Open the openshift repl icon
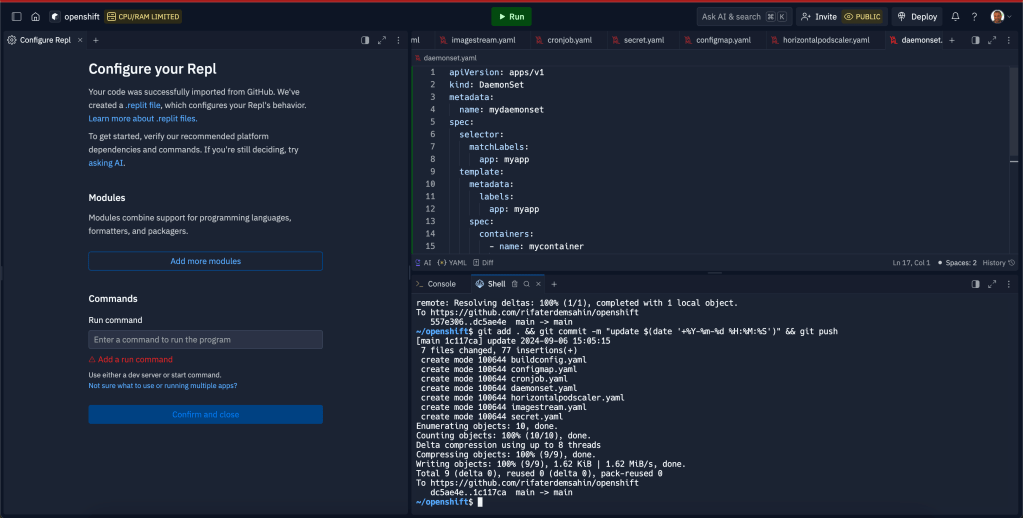The width and height of the screenshot is (1023, 518). click(x=55, y=17)
